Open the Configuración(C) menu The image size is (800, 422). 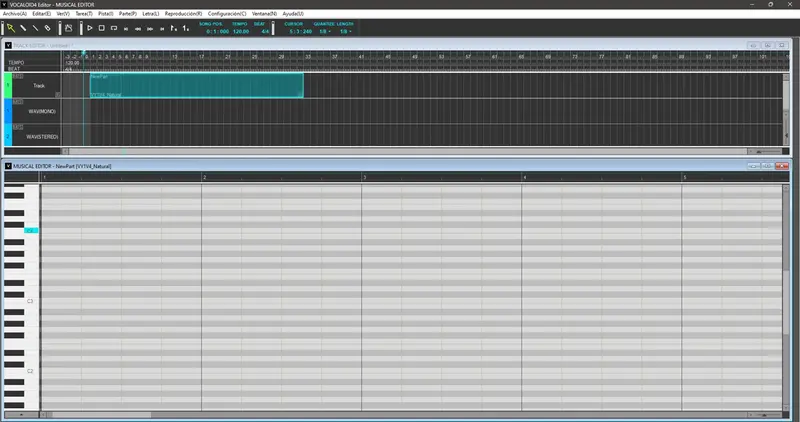227,13
